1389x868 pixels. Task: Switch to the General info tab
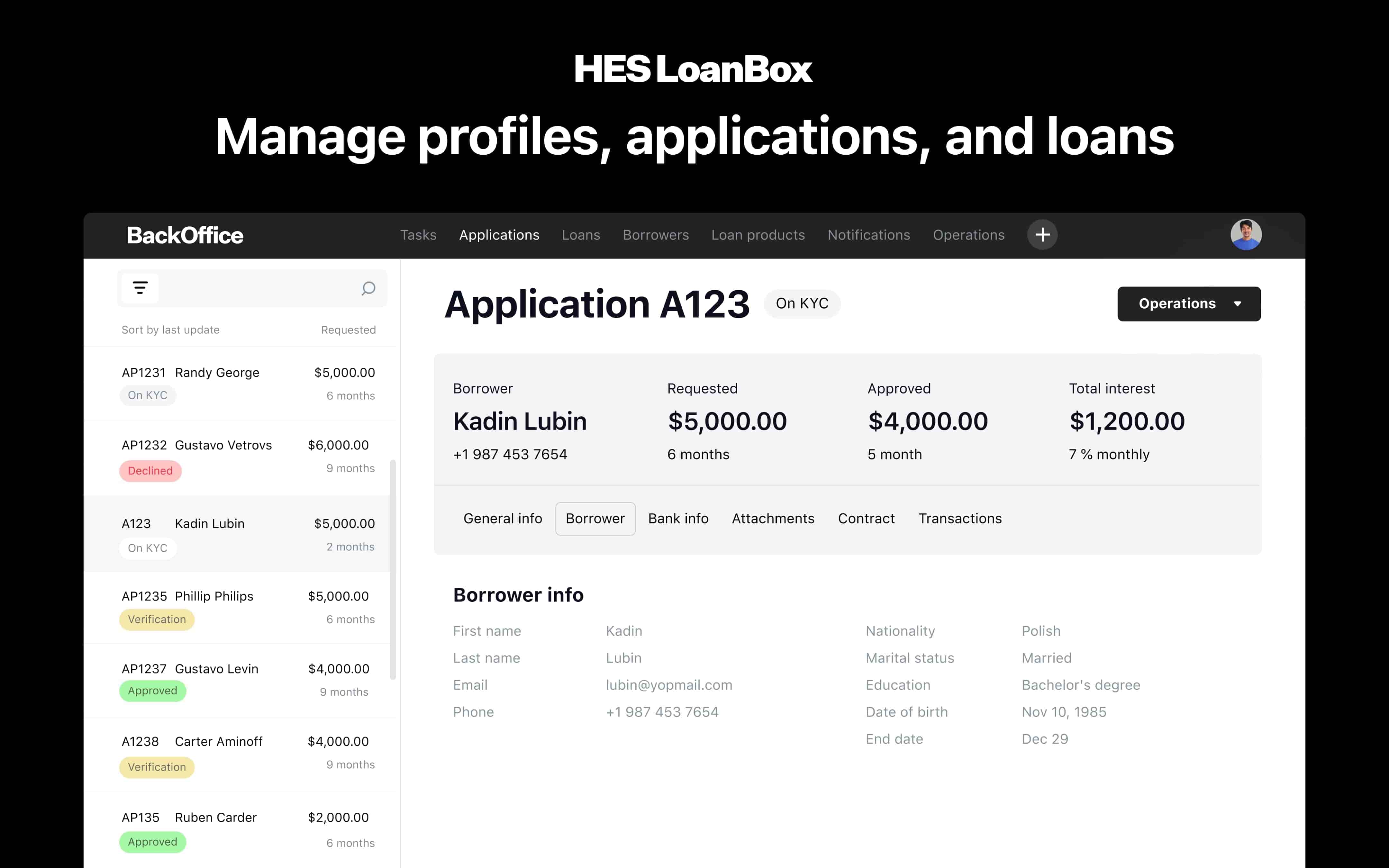[502, 519]
